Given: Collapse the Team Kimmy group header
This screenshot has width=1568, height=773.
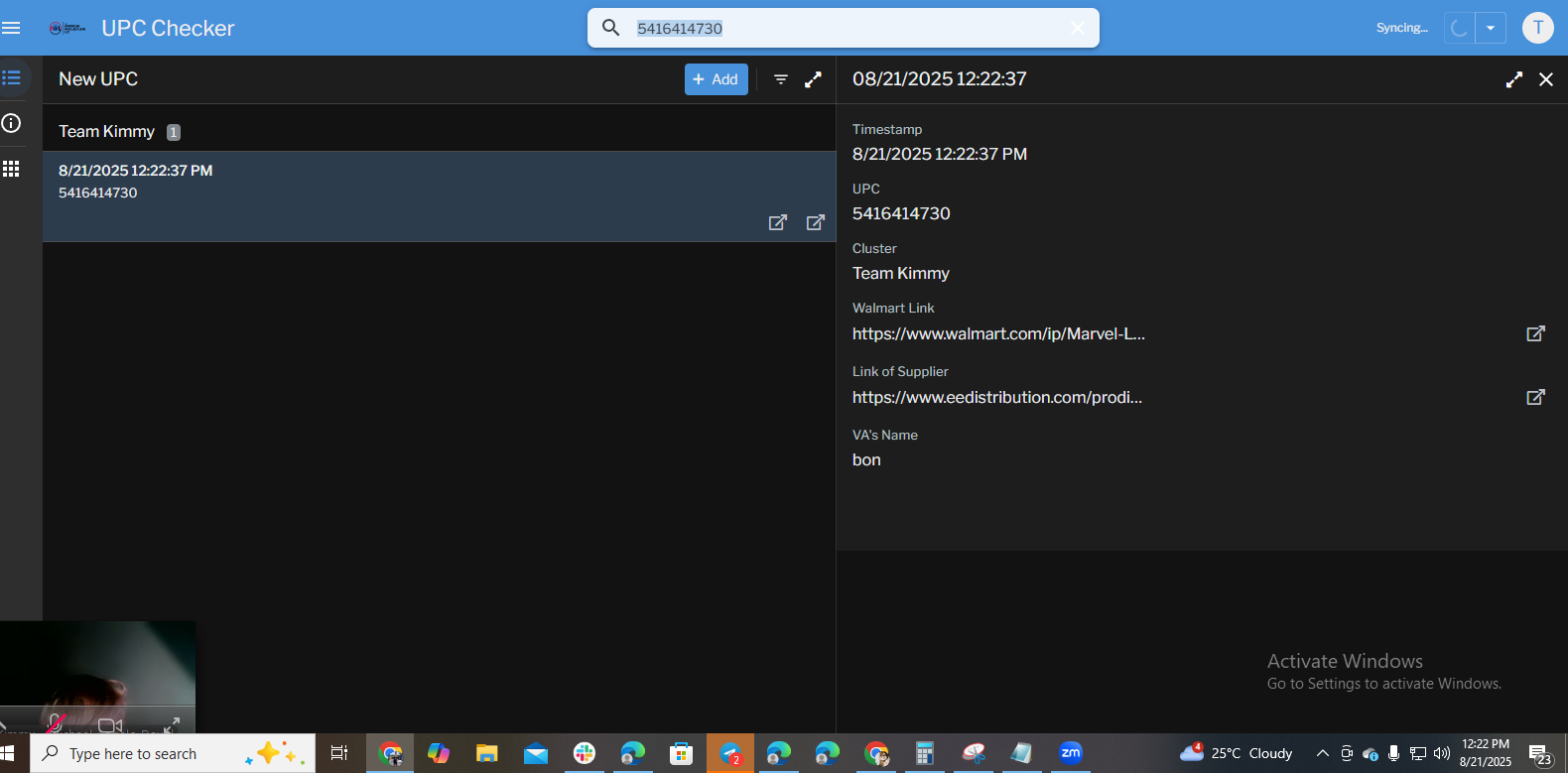Looking at the screenshot, I should pyautogui.click(x=107, y=131).
